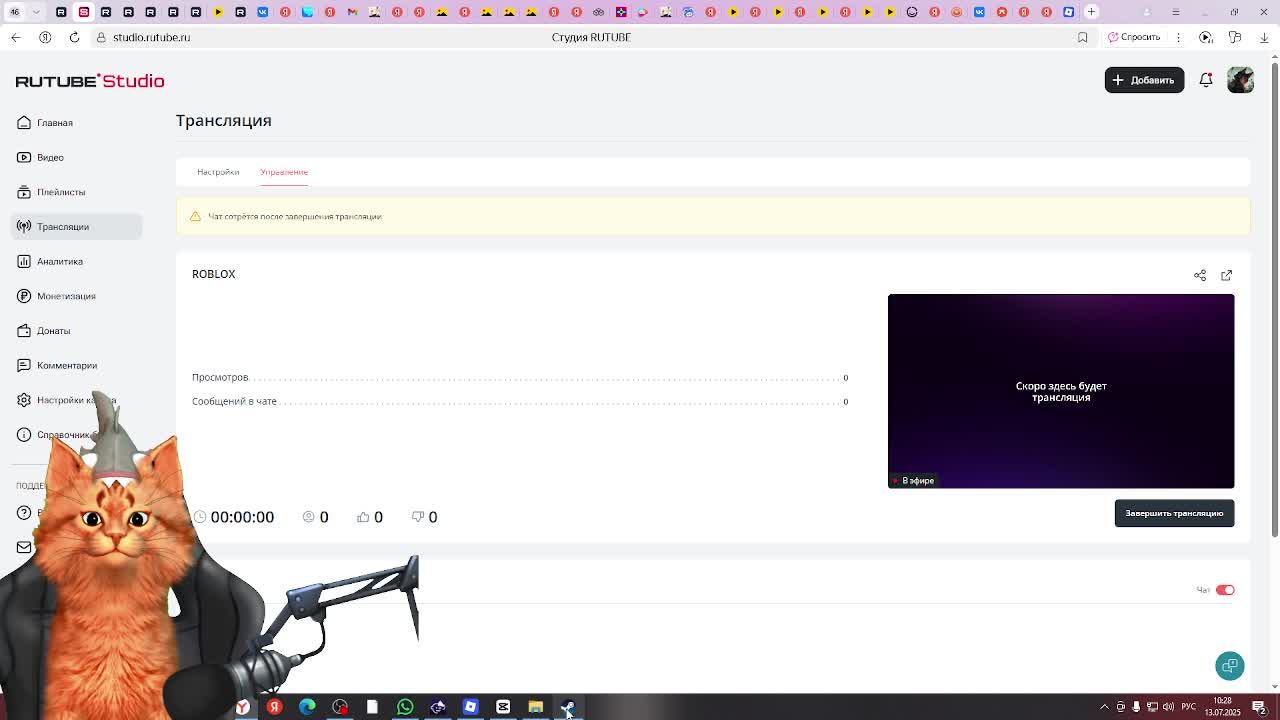1280x720 pixels.
Task: Open the help chat bubble icon
Action: 1230,666
